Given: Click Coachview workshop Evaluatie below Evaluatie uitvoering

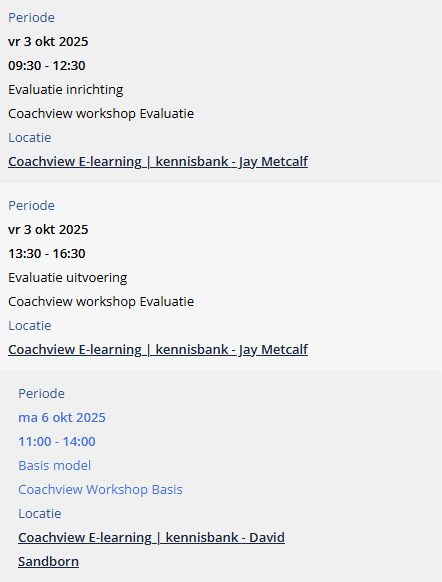Looking at the screenshot, I should 101,302.
